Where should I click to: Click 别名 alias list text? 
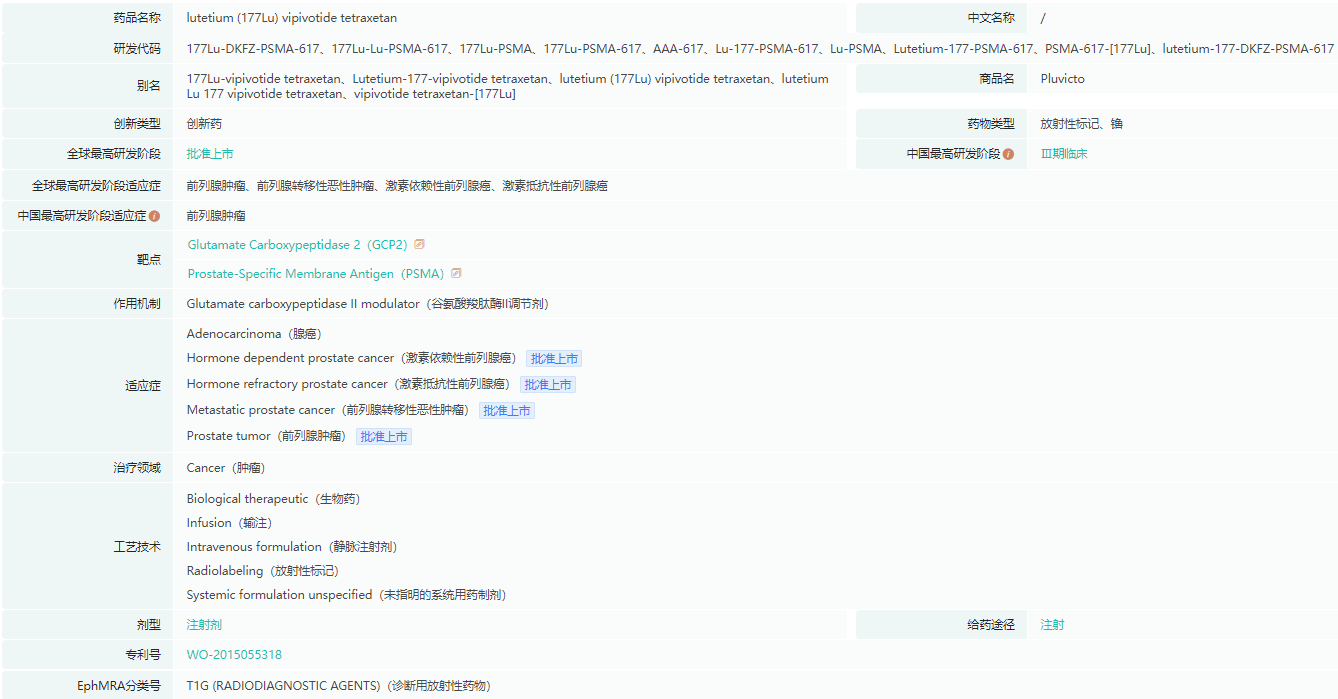(x=508, y=87)
